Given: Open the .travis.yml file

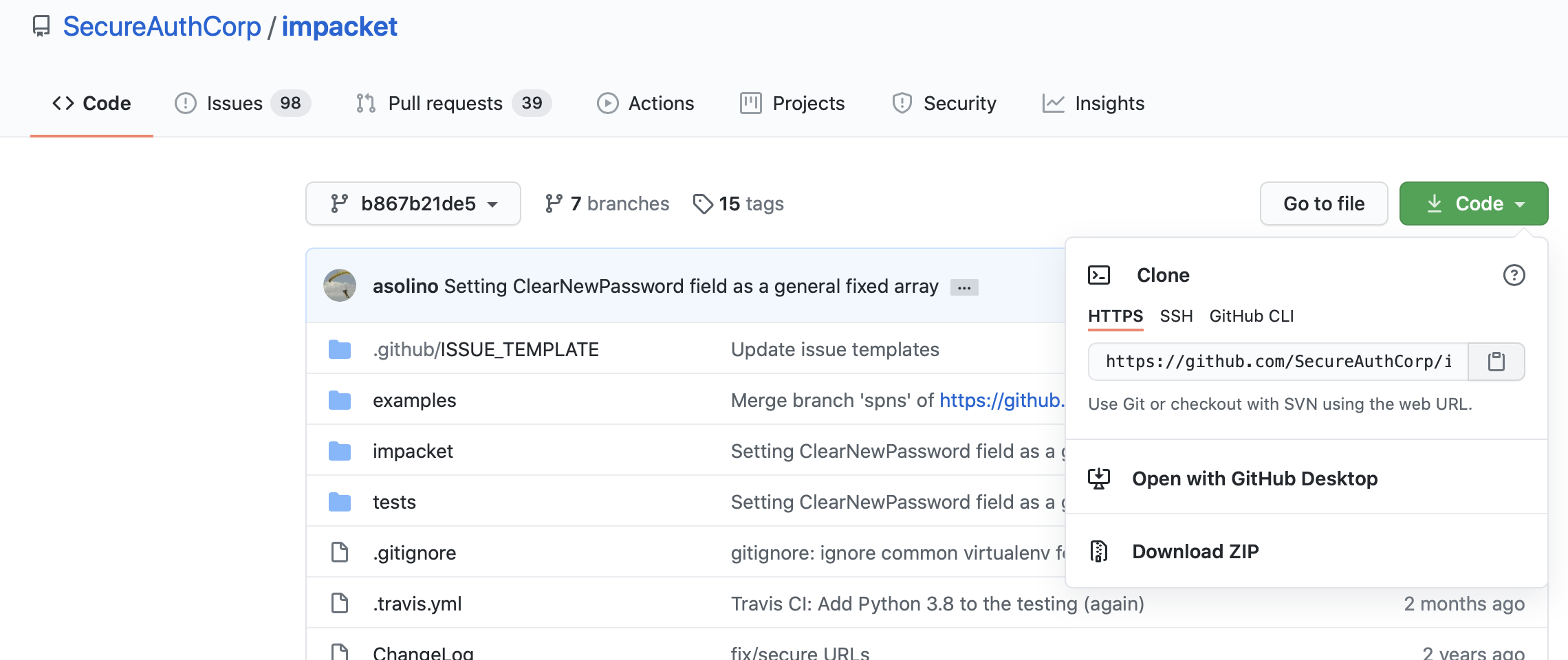Looking at the screenshot, I should click(417, 604).
